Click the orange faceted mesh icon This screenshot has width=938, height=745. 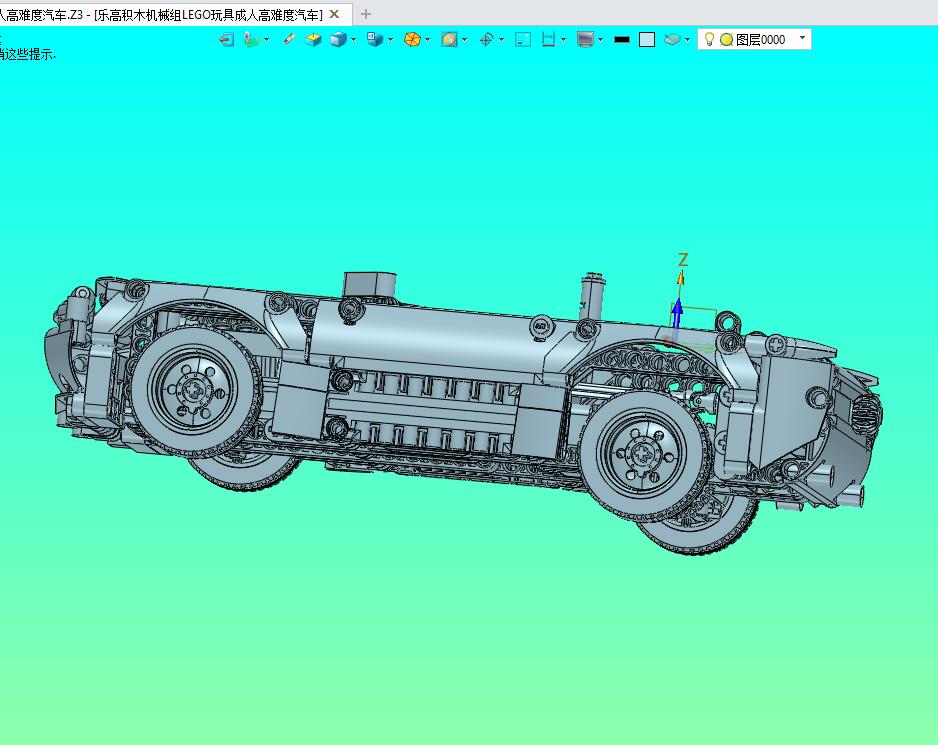[x=412, y=39]
